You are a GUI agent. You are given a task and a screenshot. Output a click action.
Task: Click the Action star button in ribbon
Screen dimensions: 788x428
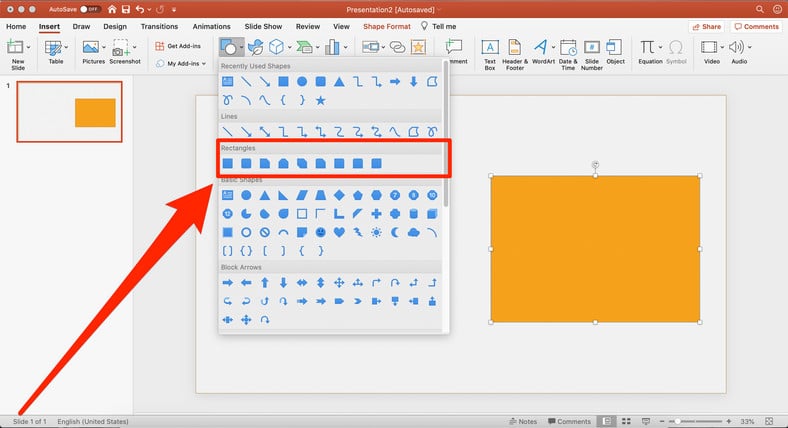pyautogui.click(x=418, y=47)
